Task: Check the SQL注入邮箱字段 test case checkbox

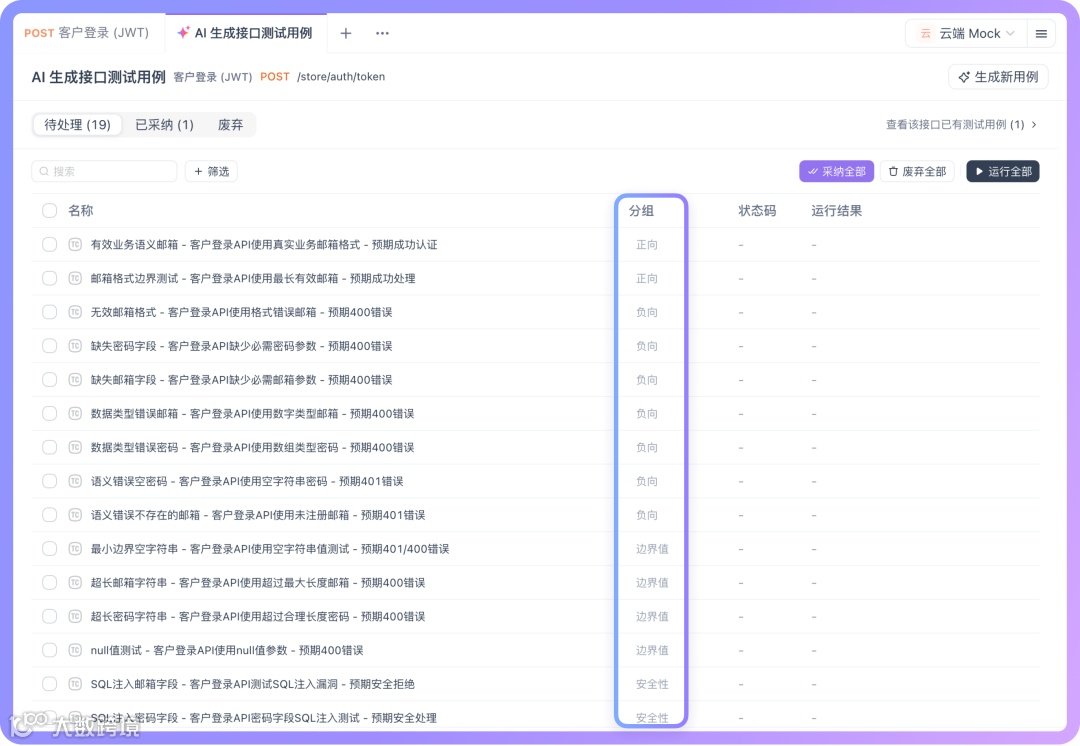Action: coord(50,683)
